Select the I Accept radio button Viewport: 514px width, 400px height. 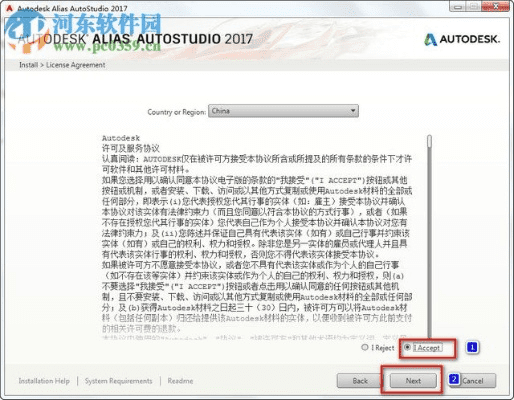(407, 347)
